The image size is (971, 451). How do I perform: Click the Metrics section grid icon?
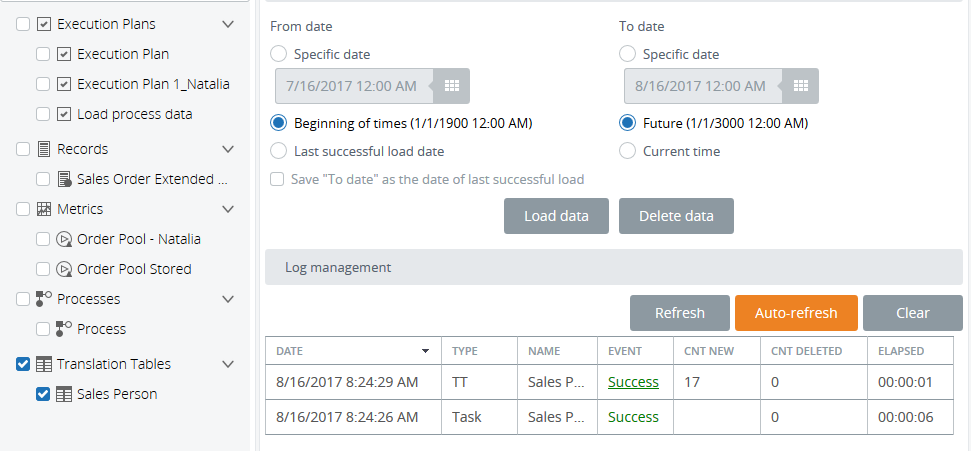(44, 209)
